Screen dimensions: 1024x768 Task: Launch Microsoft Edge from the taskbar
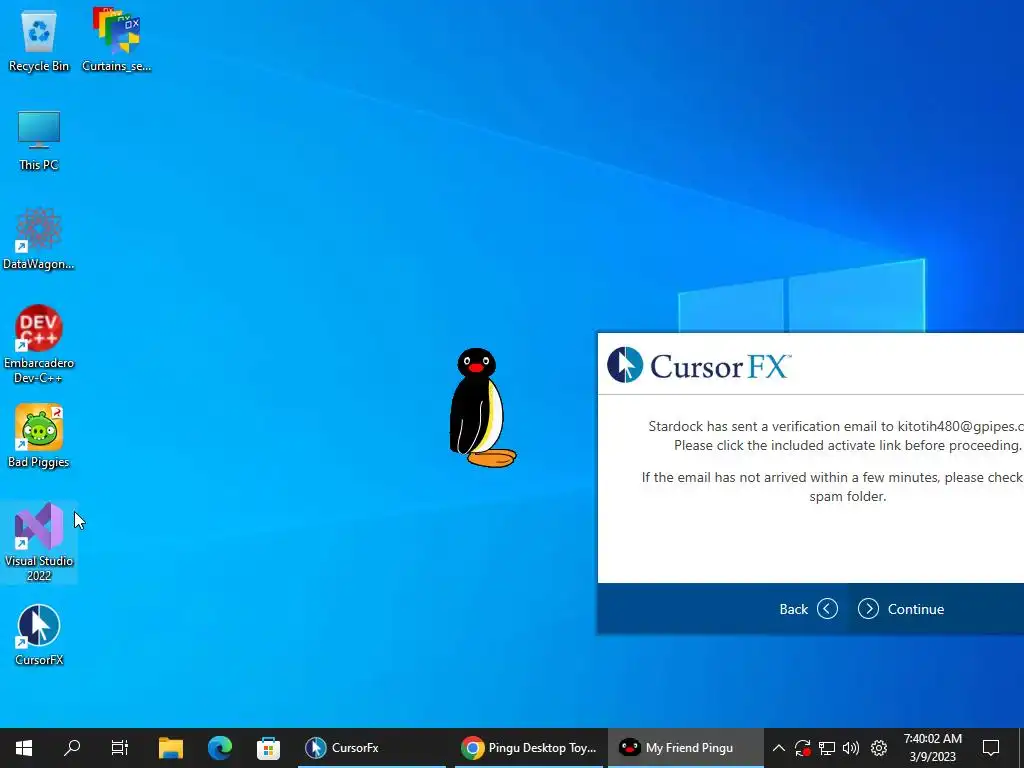[219, 748]
